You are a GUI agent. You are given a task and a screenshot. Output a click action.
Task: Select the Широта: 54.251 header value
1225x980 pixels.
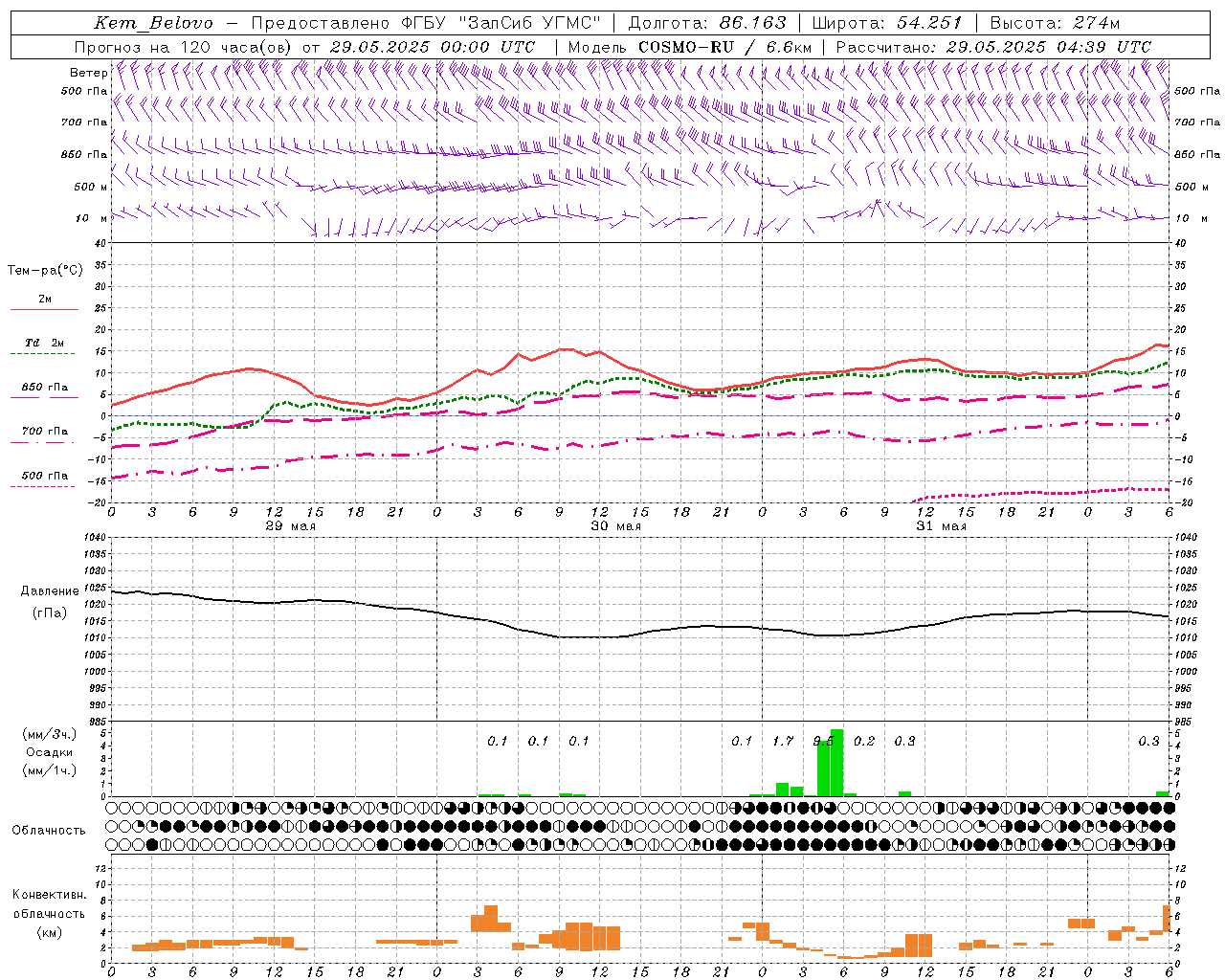(x=886, y=23)
